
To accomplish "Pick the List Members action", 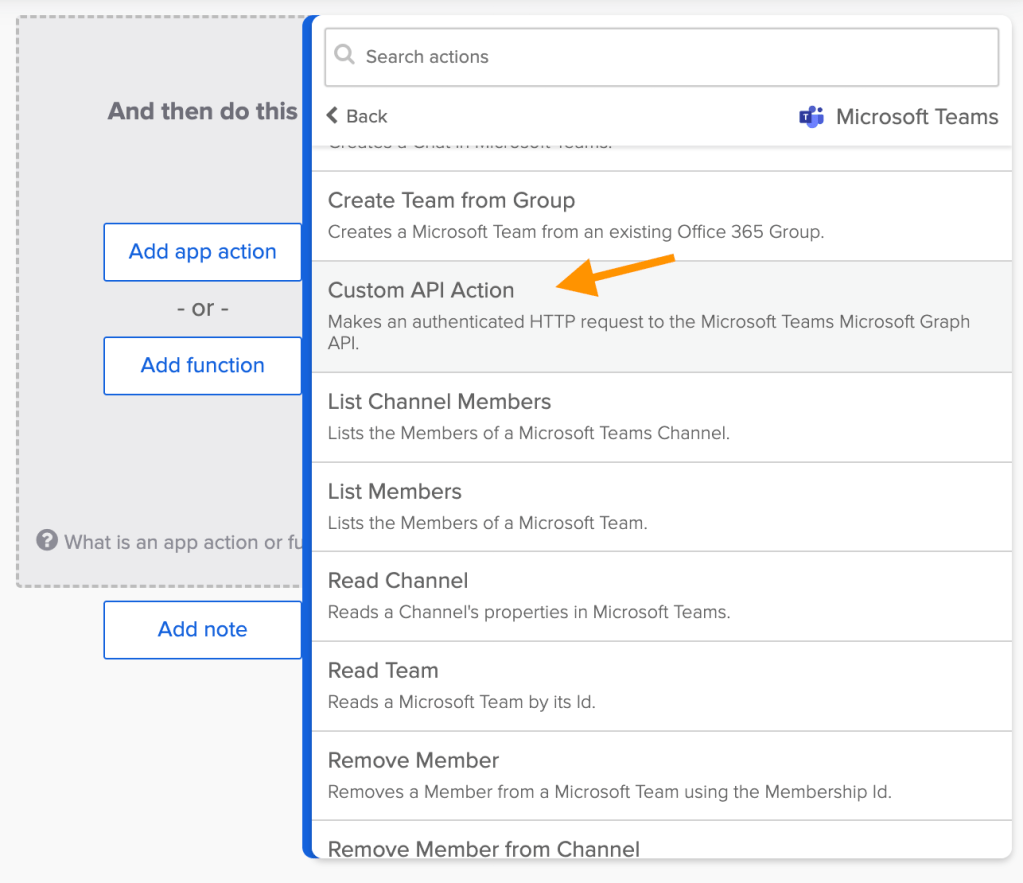I will (x=660, y=506).
